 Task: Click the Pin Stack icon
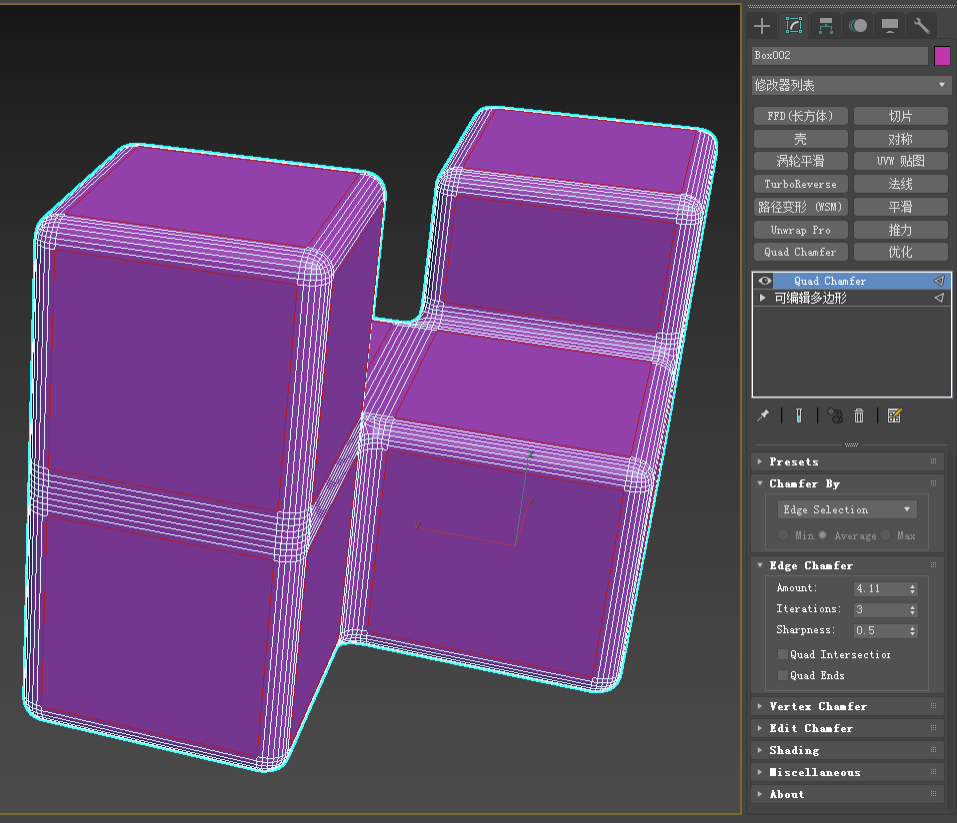764,415
